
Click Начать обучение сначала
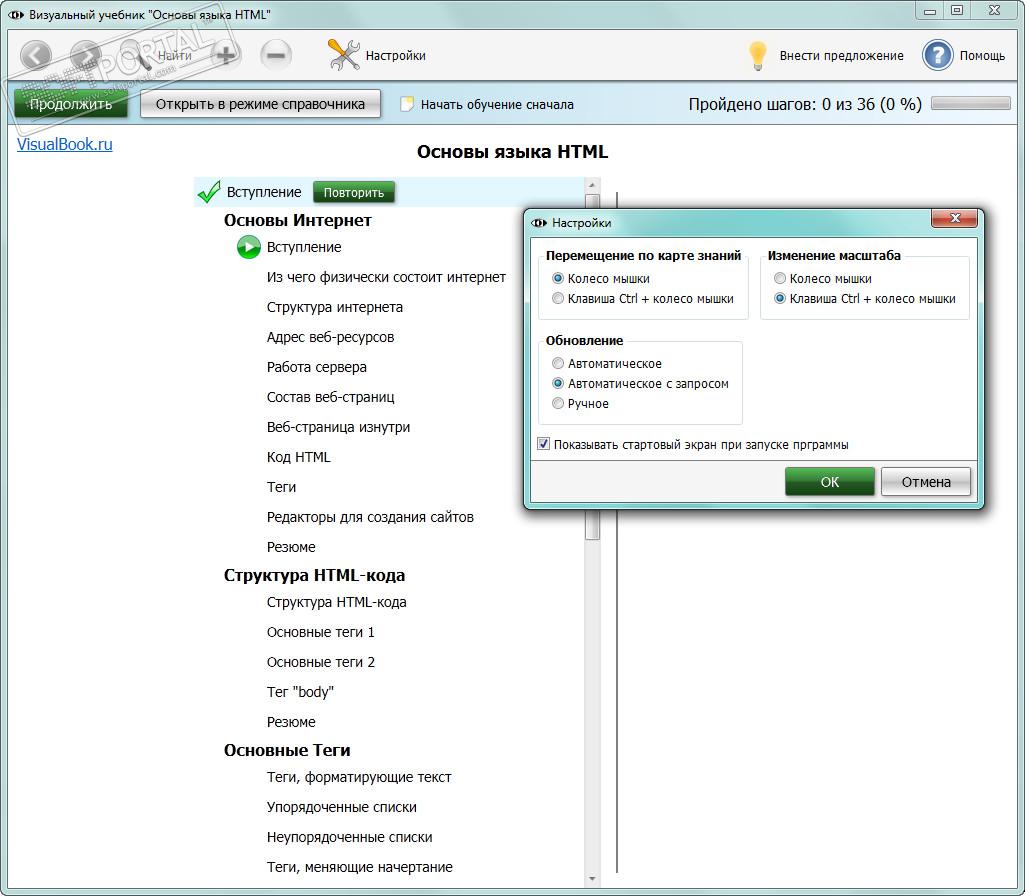[497, 105]
